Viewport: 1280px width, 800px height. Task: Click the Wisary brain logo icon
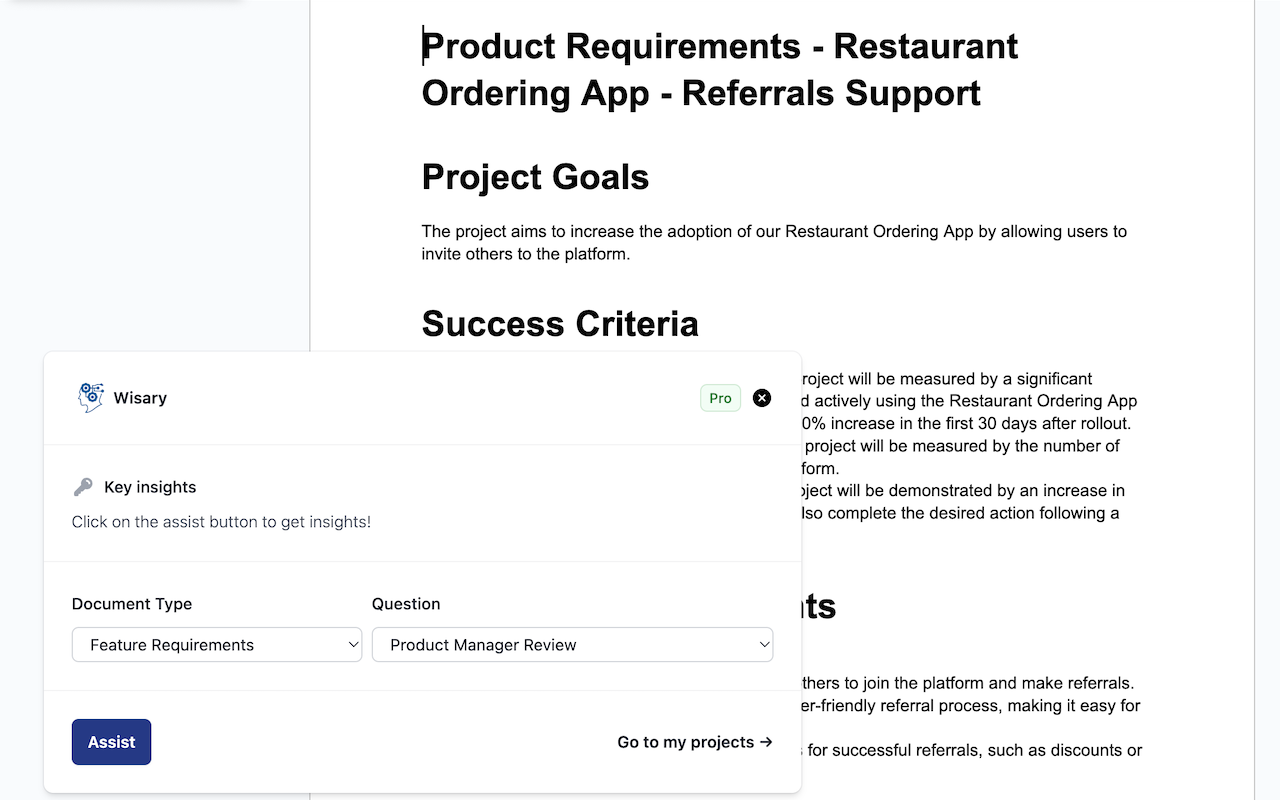pos(91,398)
